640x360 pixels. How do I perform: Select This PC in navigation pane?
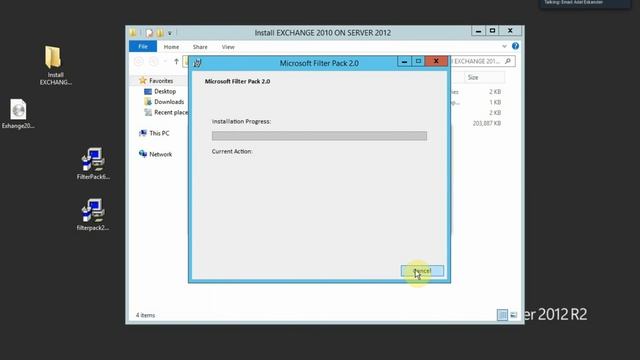click(159, 133)
